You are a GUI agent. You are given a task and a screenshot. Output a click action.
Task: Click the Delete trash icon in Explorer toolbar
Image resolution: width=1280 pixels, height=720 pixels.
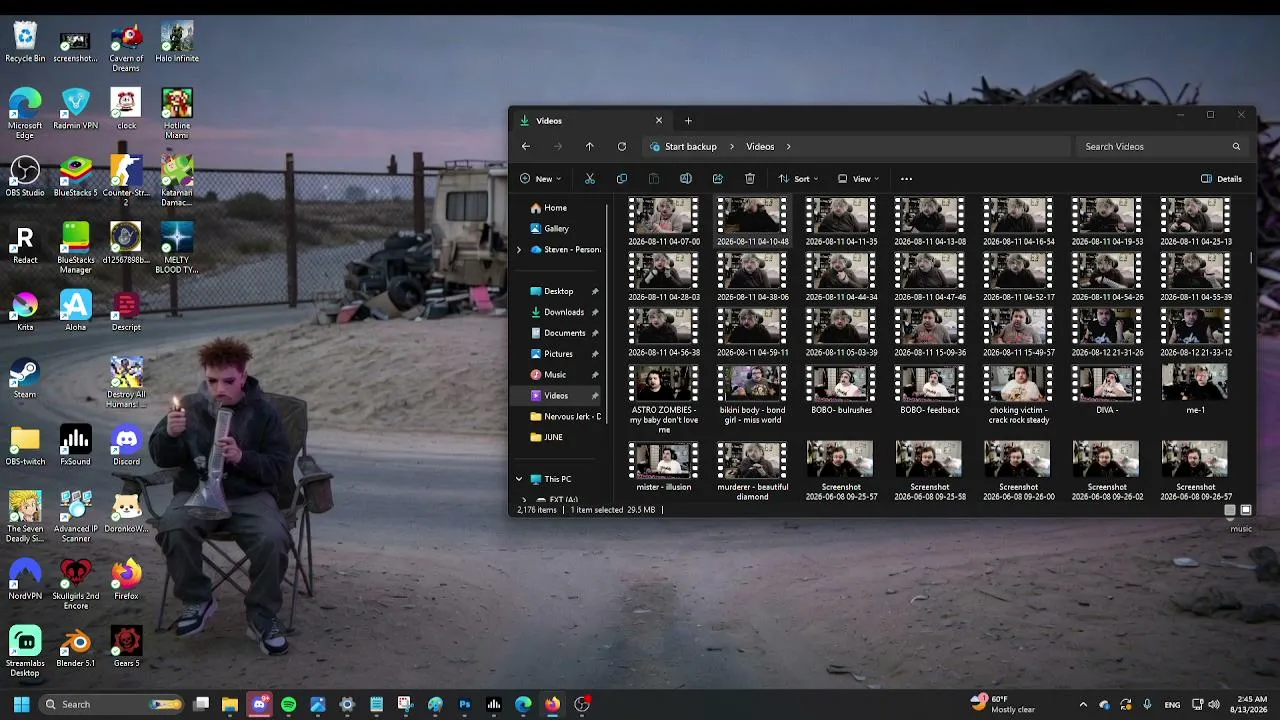[x=750, y=179]
